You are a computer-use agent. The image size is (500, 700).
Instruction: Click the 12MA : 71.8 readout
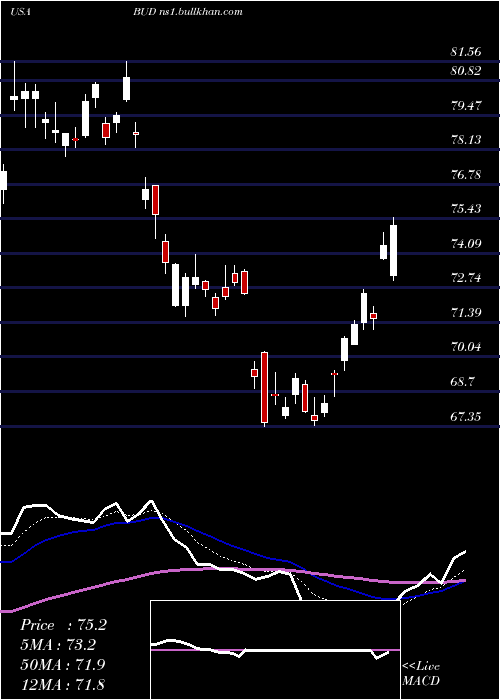pos(62,684)
